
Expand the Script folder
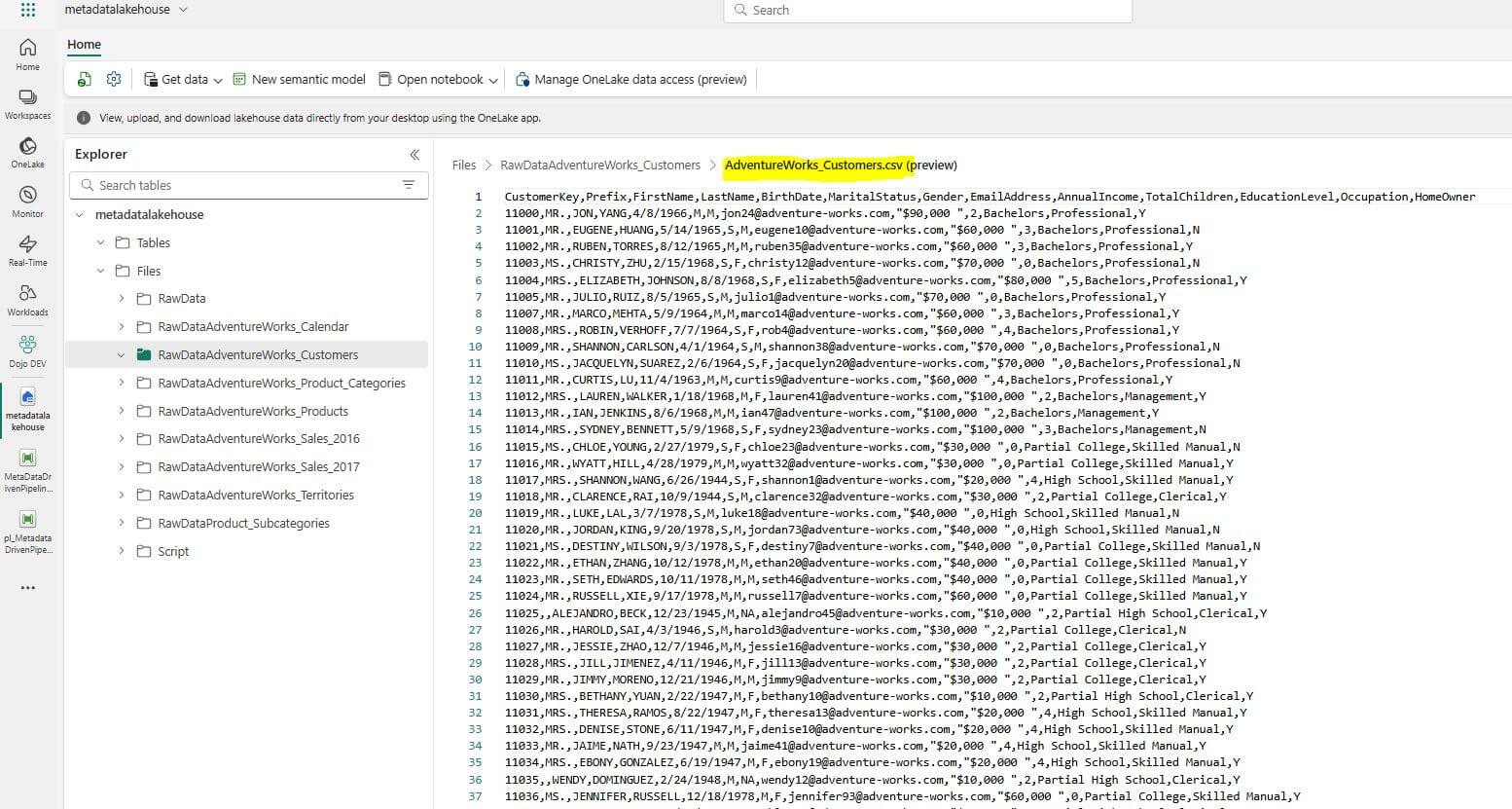(122, 552)
